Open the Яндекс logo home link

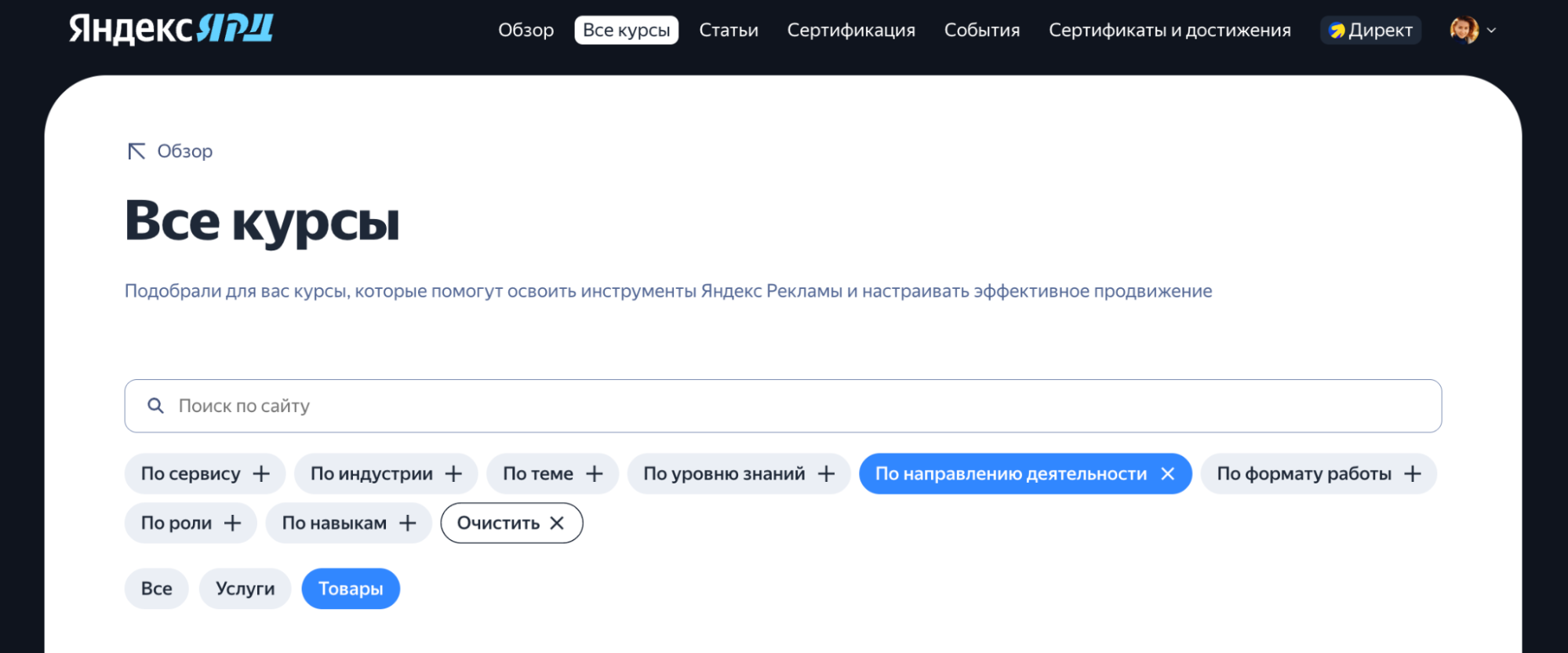171,29
